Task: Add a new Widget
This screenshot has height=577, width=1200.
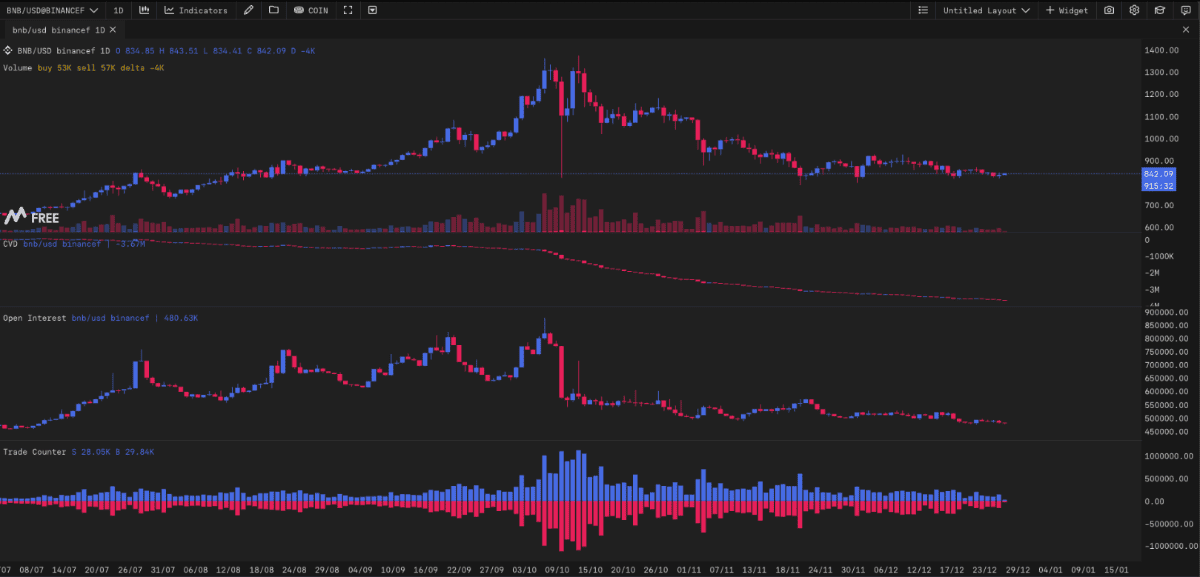Action: [1067, 10]
